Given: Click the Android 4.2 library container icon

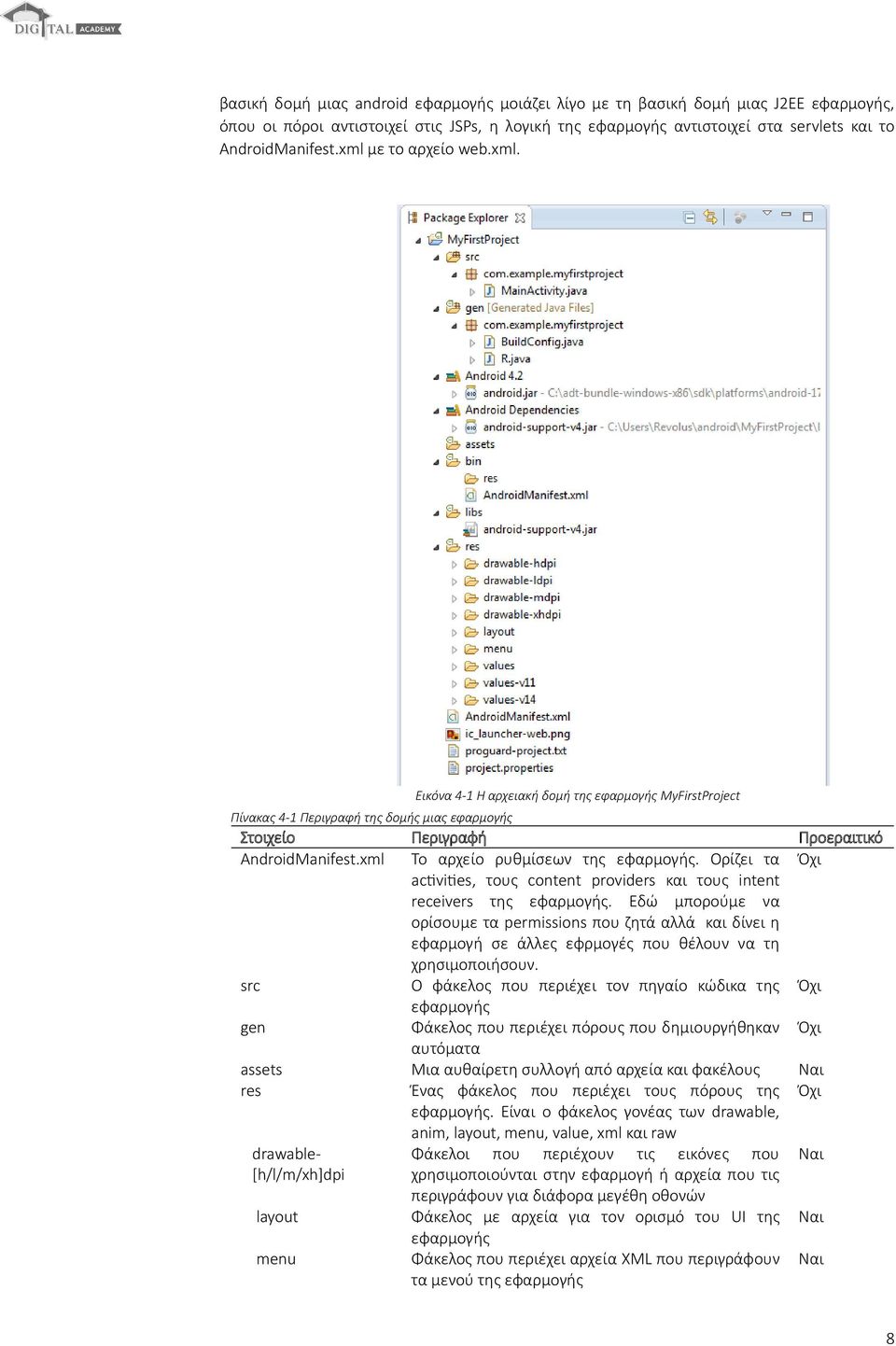Looking at the screenshot, I should [454, 376].
